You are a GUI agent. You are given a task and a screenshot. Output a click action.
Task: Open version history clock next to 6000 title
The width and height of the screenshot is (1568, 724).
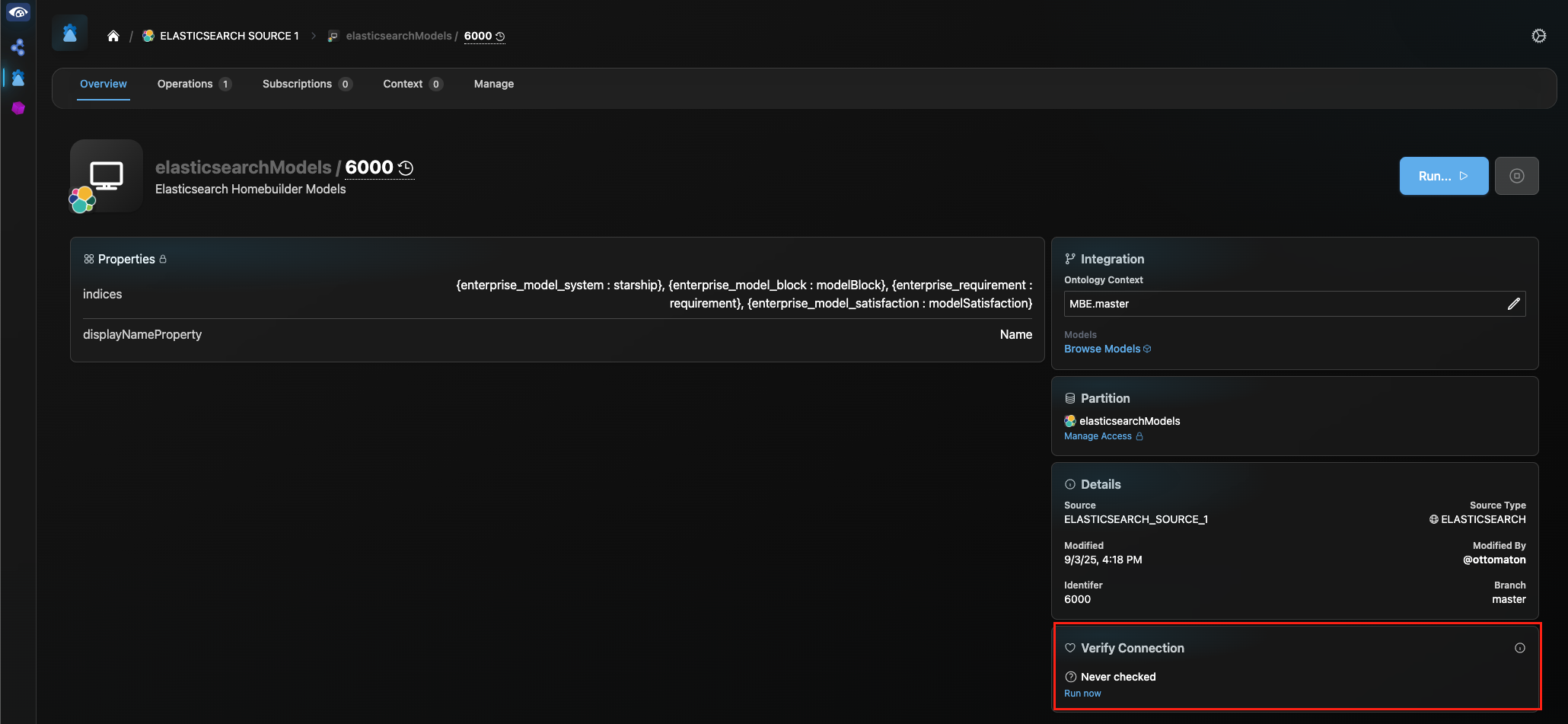coord(406,168)
